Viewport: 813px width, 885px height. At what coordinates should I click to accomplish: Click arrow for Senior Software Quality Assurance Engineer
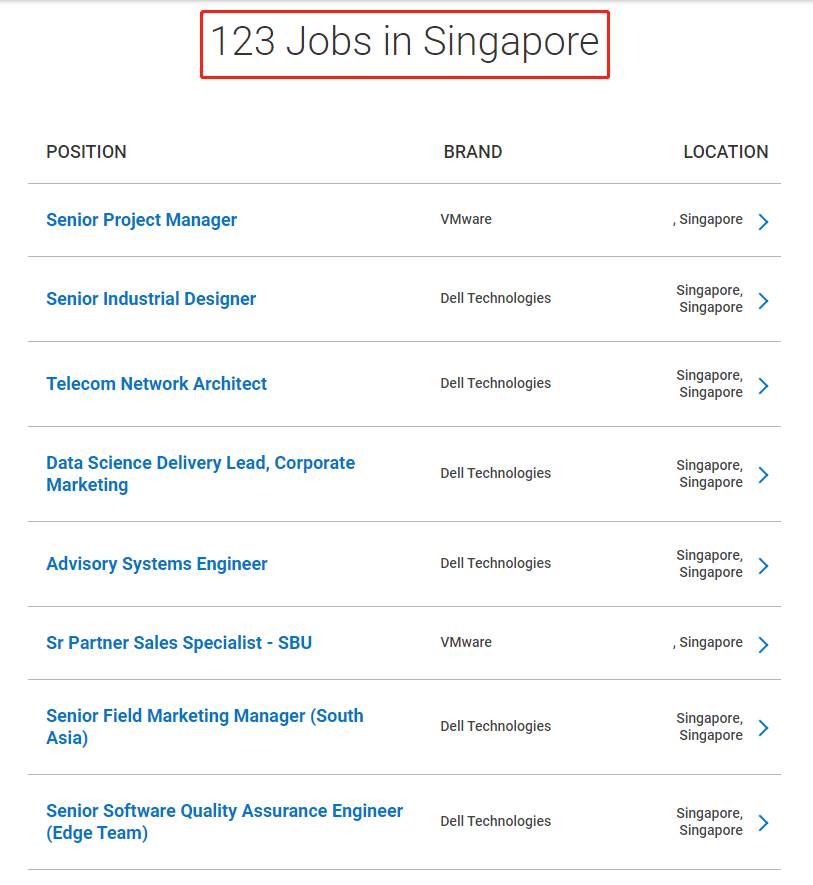coord(763,823)
